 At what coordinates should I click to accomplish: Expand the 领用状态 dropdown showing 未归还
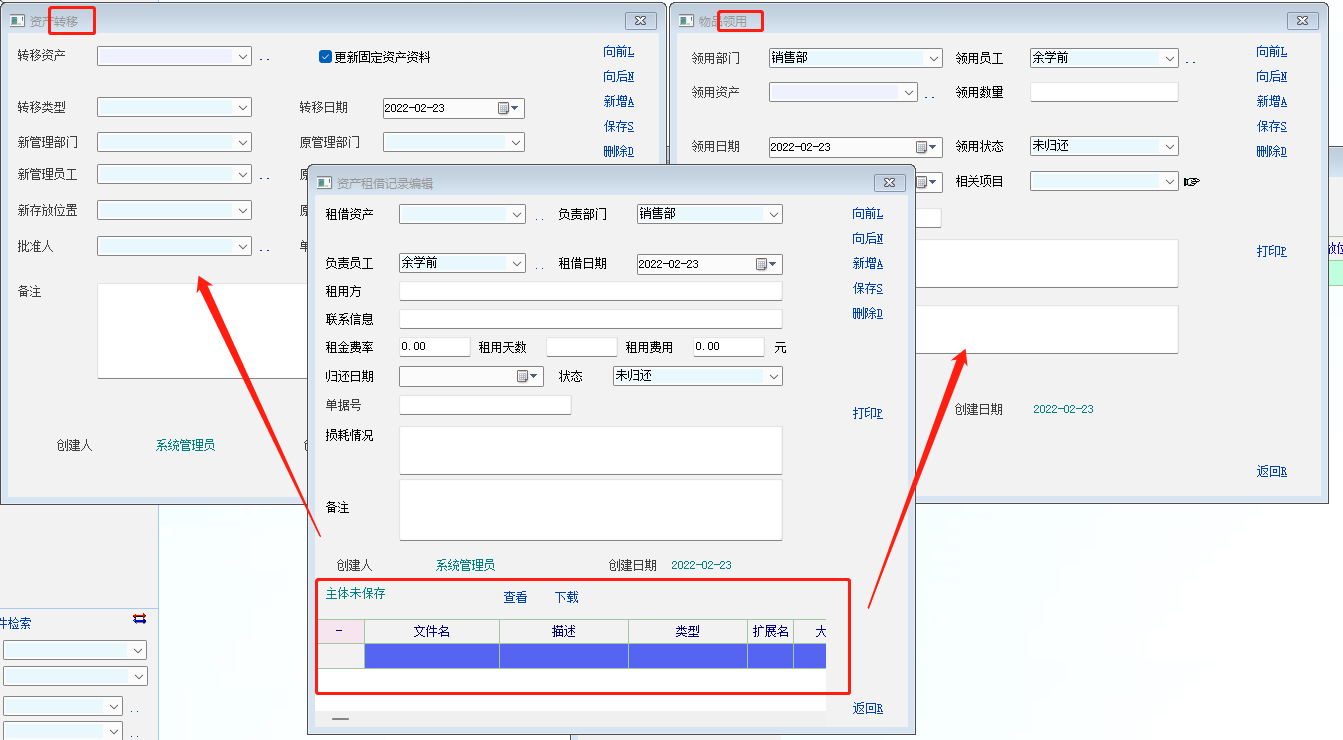[x=1169, y=146]
